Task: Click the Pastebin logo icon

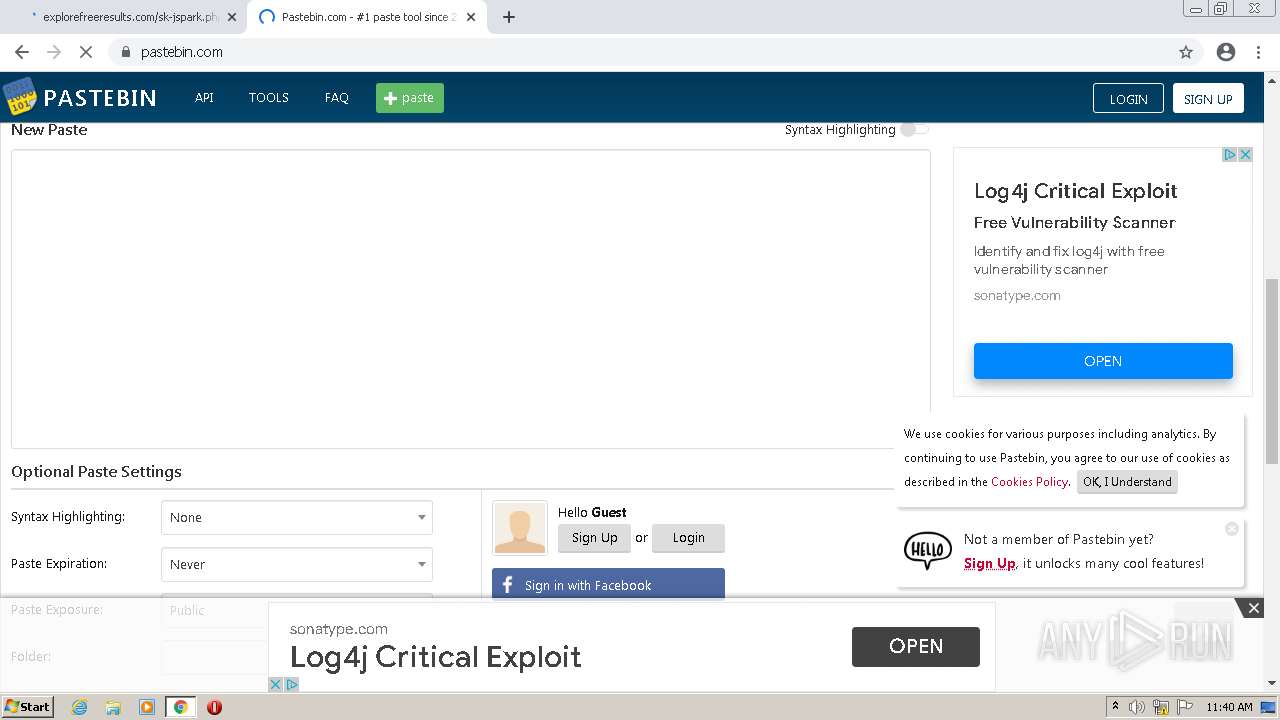Action: pyautogui.click(x=19, y=97)
